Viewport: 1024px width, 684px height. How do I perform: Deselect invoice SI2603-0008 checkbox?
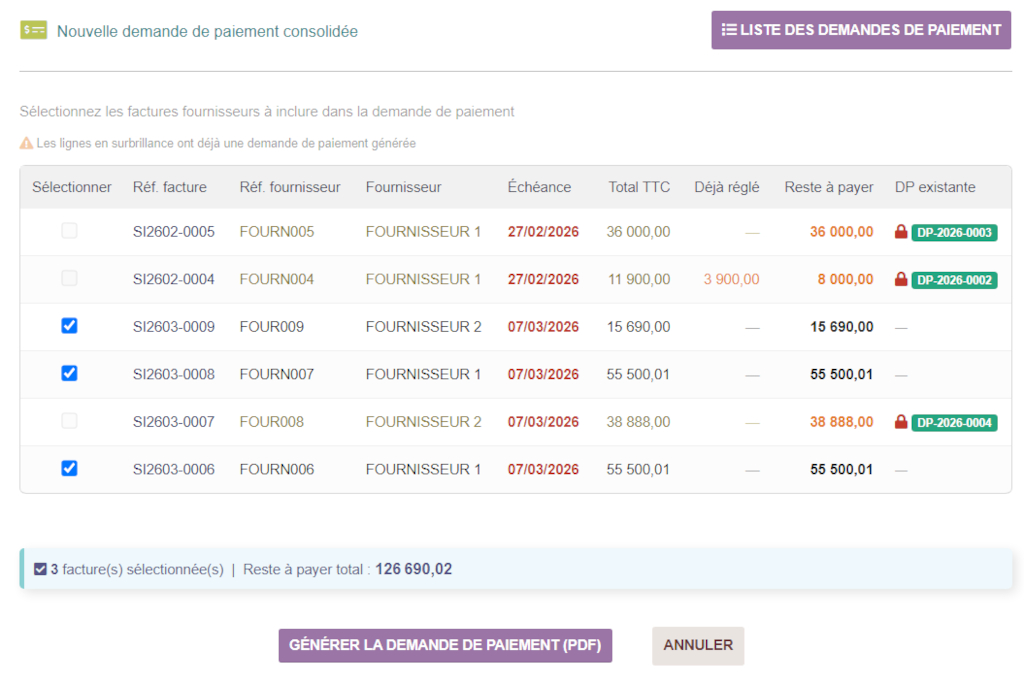pyautogui.click(x=69, y=373)
